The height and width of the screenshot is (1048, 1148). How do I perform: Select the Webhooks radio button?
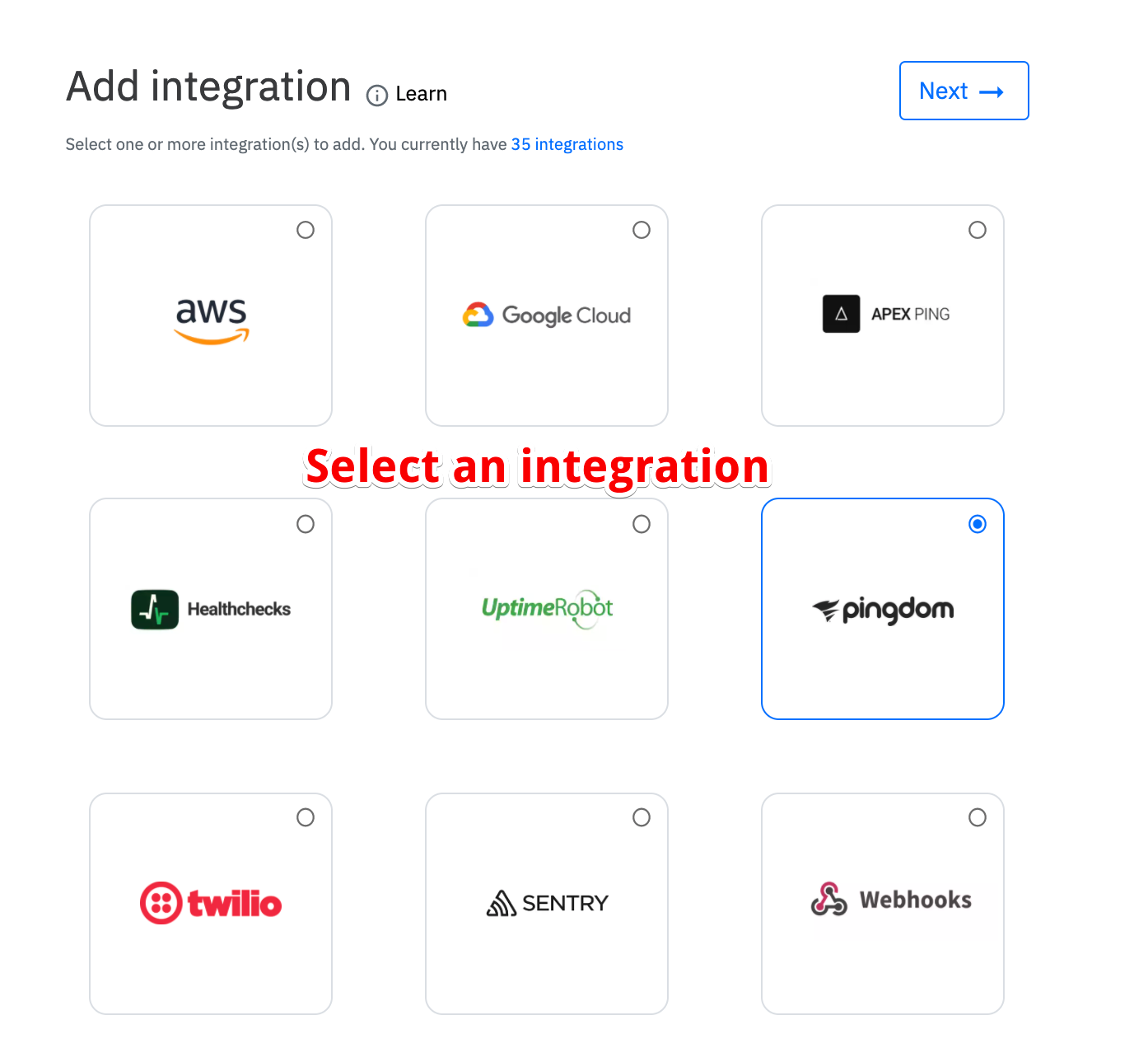click(978, 817)
